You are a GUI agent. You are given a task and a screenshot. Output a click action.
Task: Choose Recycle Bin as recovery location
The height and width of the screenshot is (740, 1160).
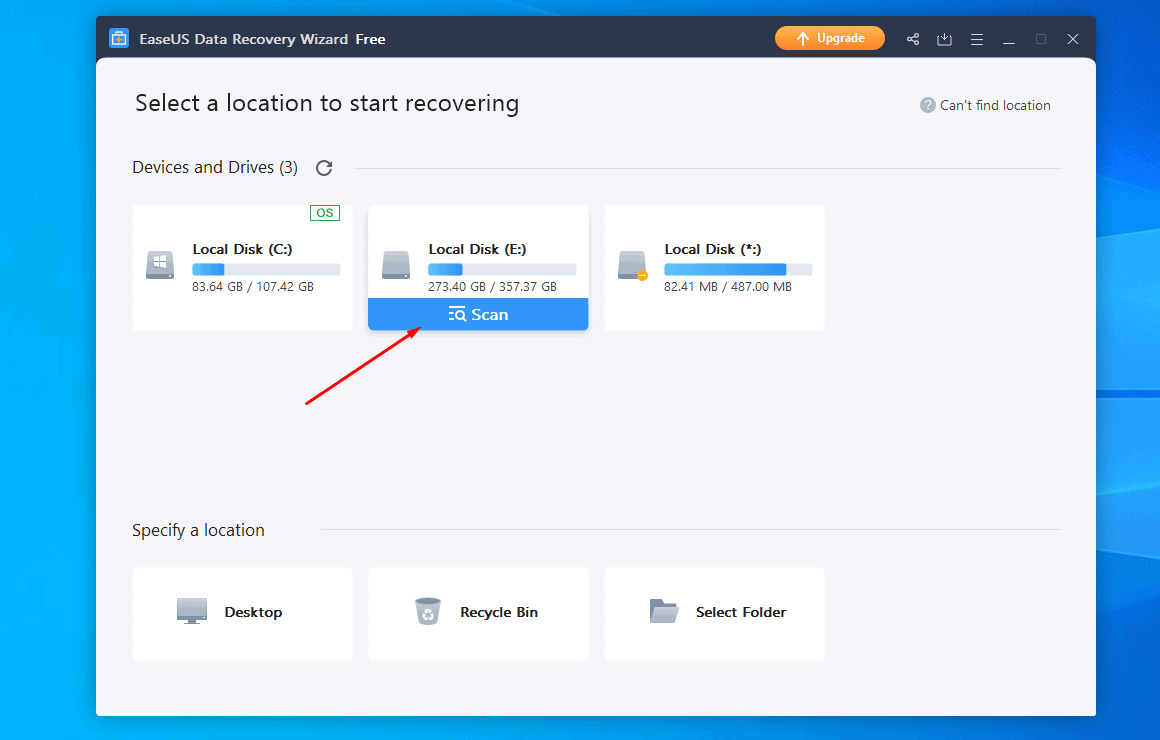478,613
